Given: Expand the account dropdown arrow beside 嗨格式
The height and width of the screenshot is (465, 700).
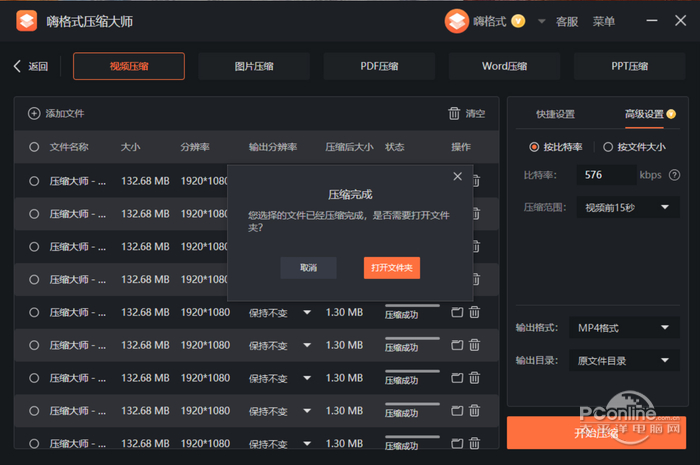Looking at the screenshot, I should point(542,21).
